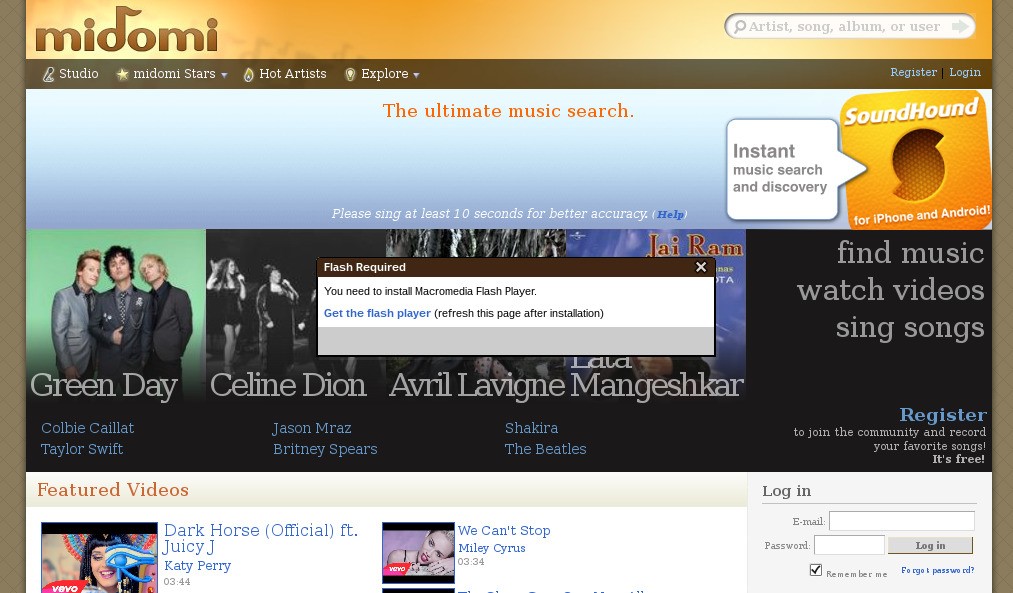Click the midomi logo

(126, 30)
